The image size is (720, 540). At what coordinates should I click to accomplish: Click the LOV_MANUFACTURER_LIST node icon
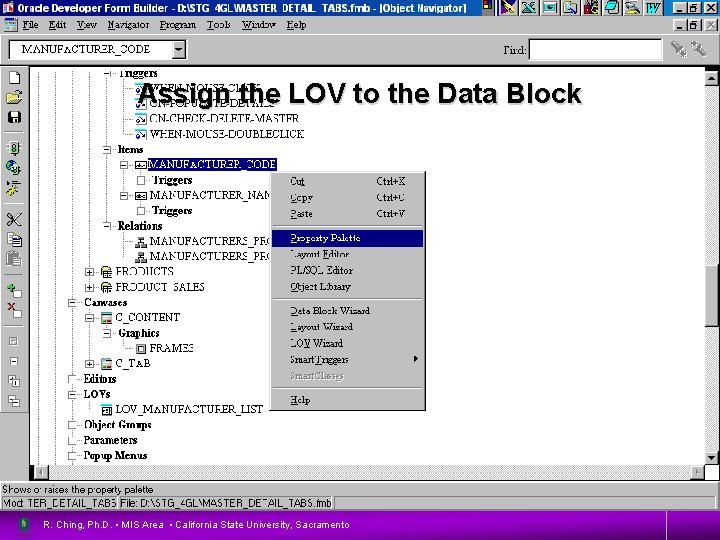(x=107, y=410)
